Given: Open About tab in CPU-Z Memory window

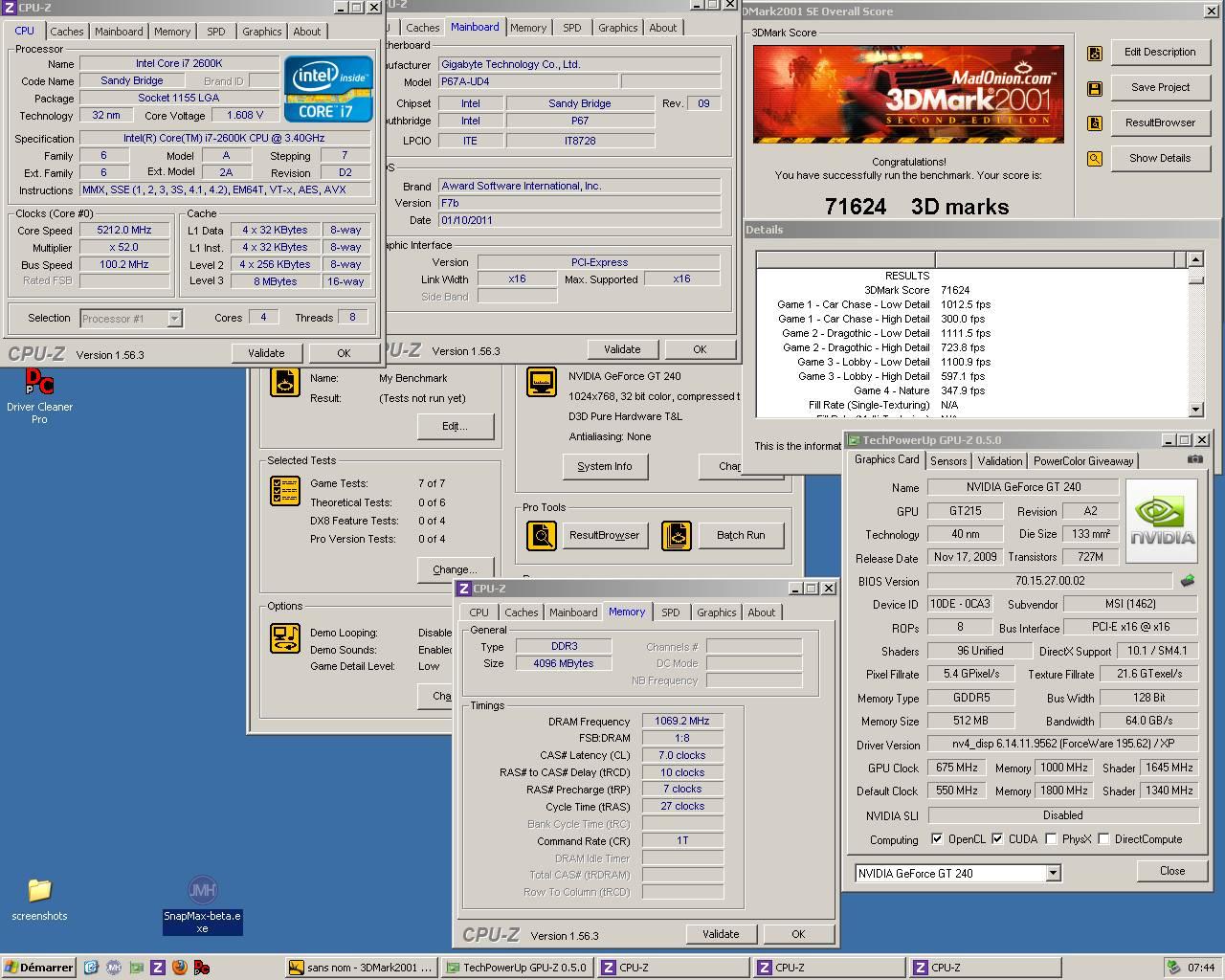Looking at the screenshot, I should [x=762, y=612].
